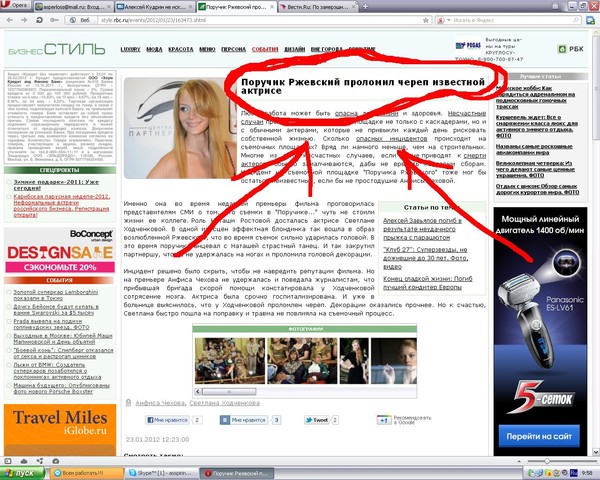Open the ДИЗАЙН section menu
The width and height of the screenshot is (600, 480).
[294, 49]
